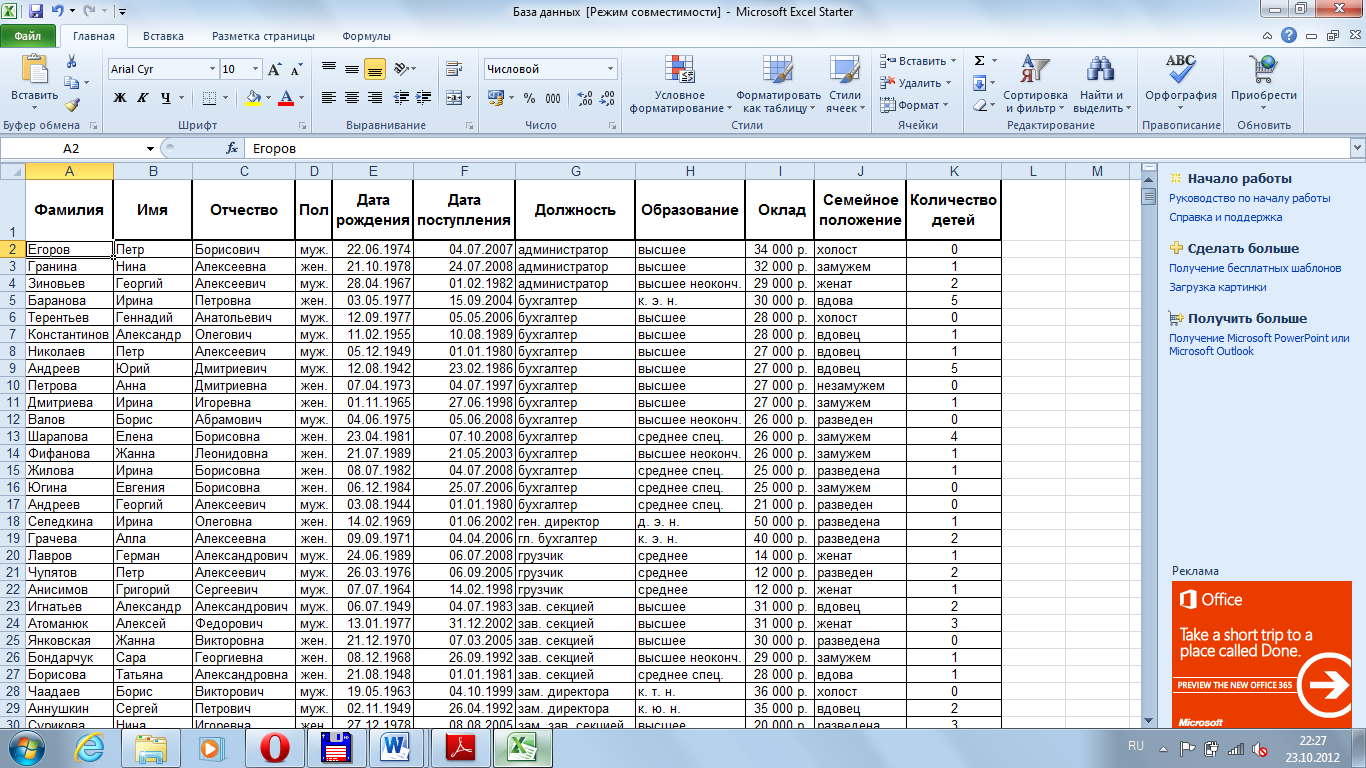Select the Главная tab

tap(94, 36)
